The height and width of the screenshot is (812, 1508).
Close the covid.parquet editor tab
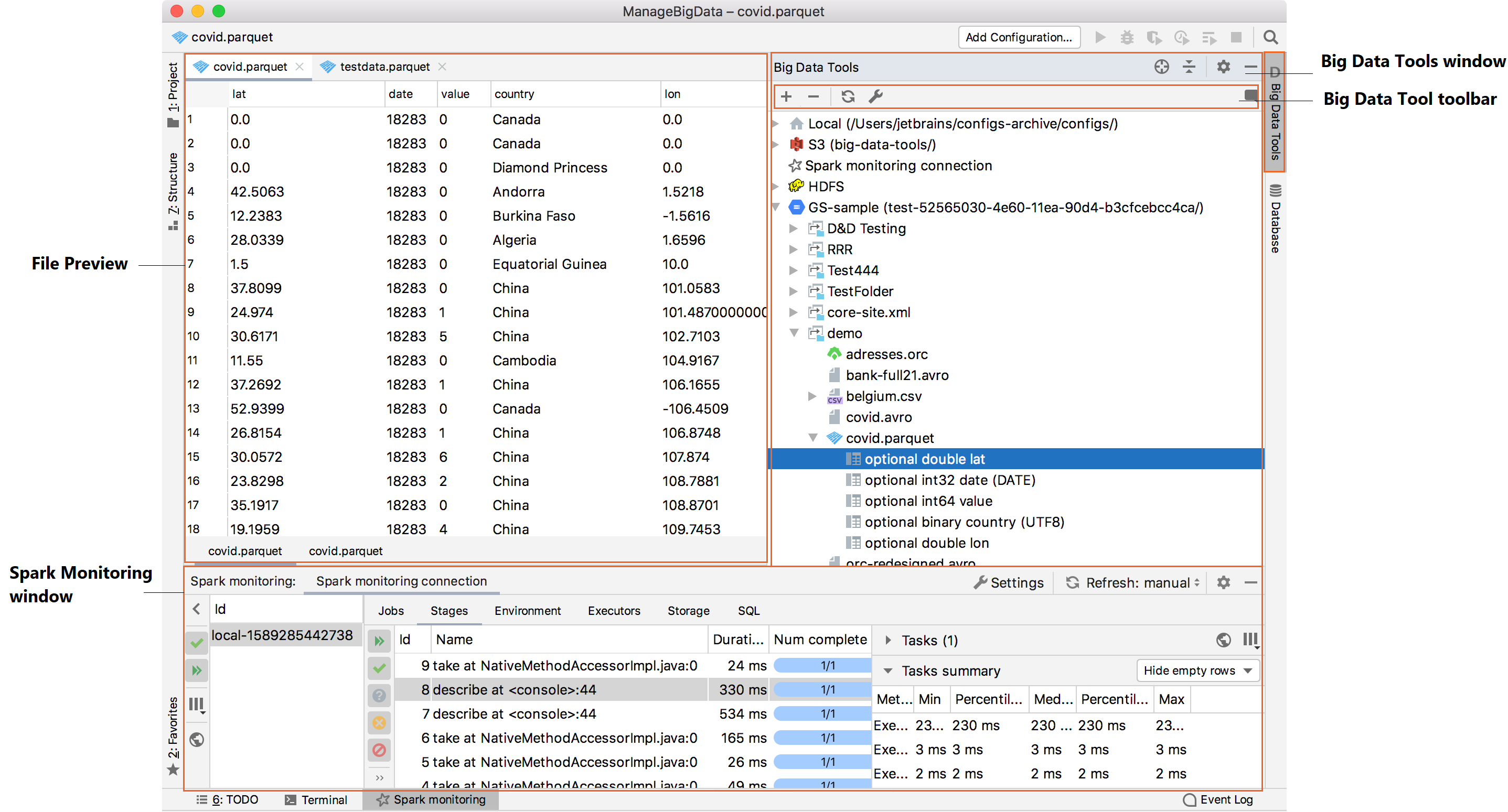point(299,67)
